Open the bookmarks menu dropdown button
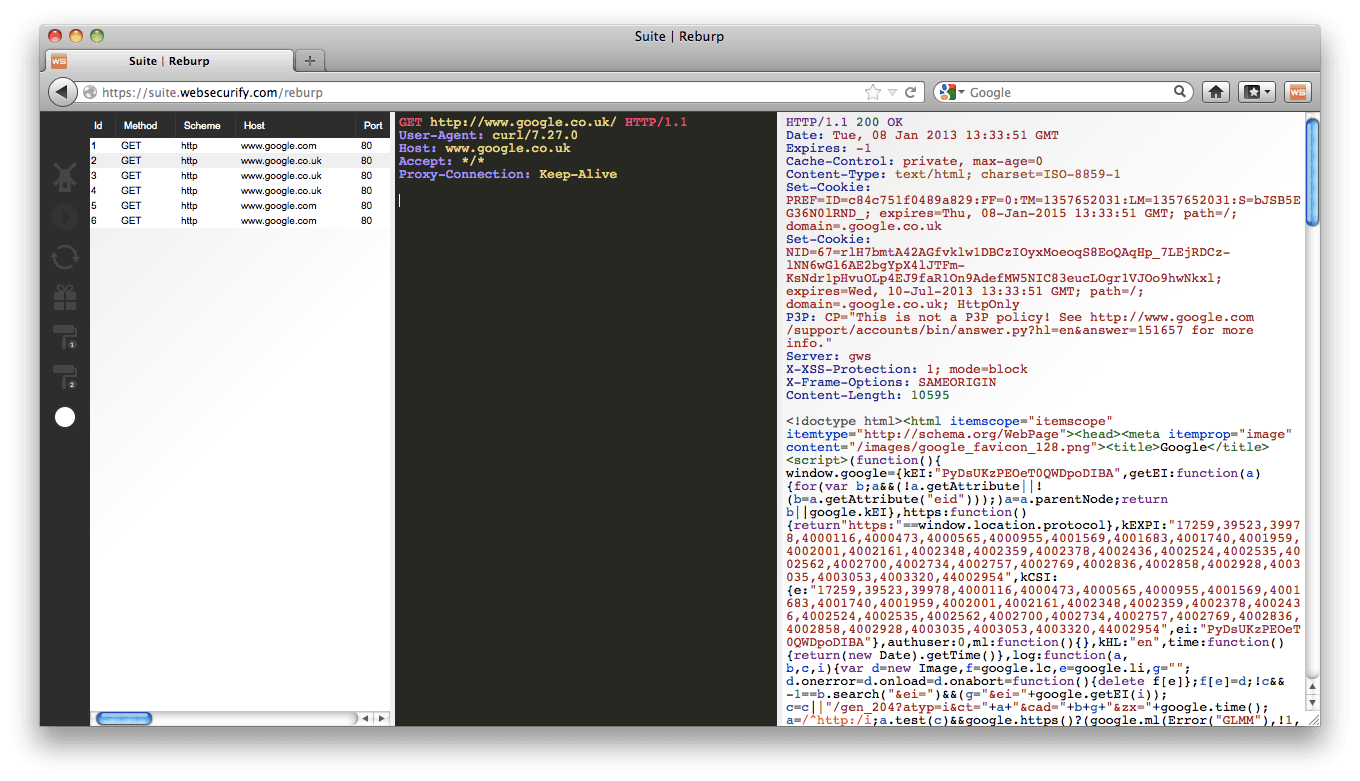 (x=1256, y=92)
